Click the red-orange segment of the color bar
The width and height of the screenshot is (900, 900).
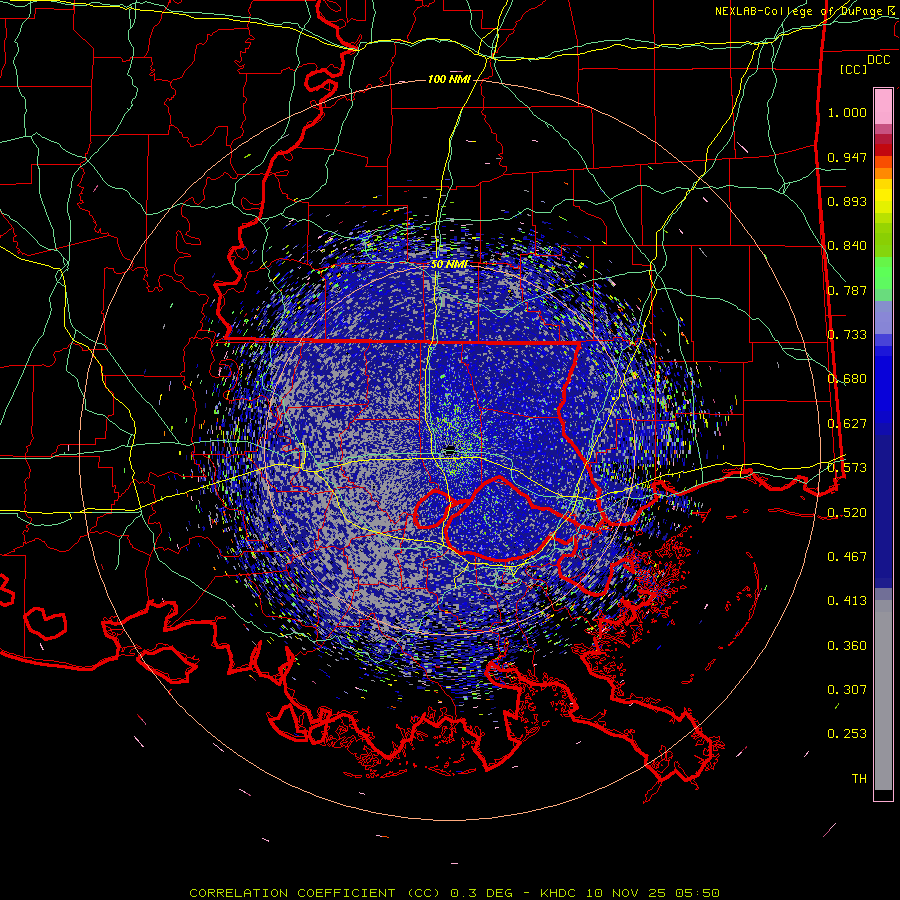pos(883,162)
